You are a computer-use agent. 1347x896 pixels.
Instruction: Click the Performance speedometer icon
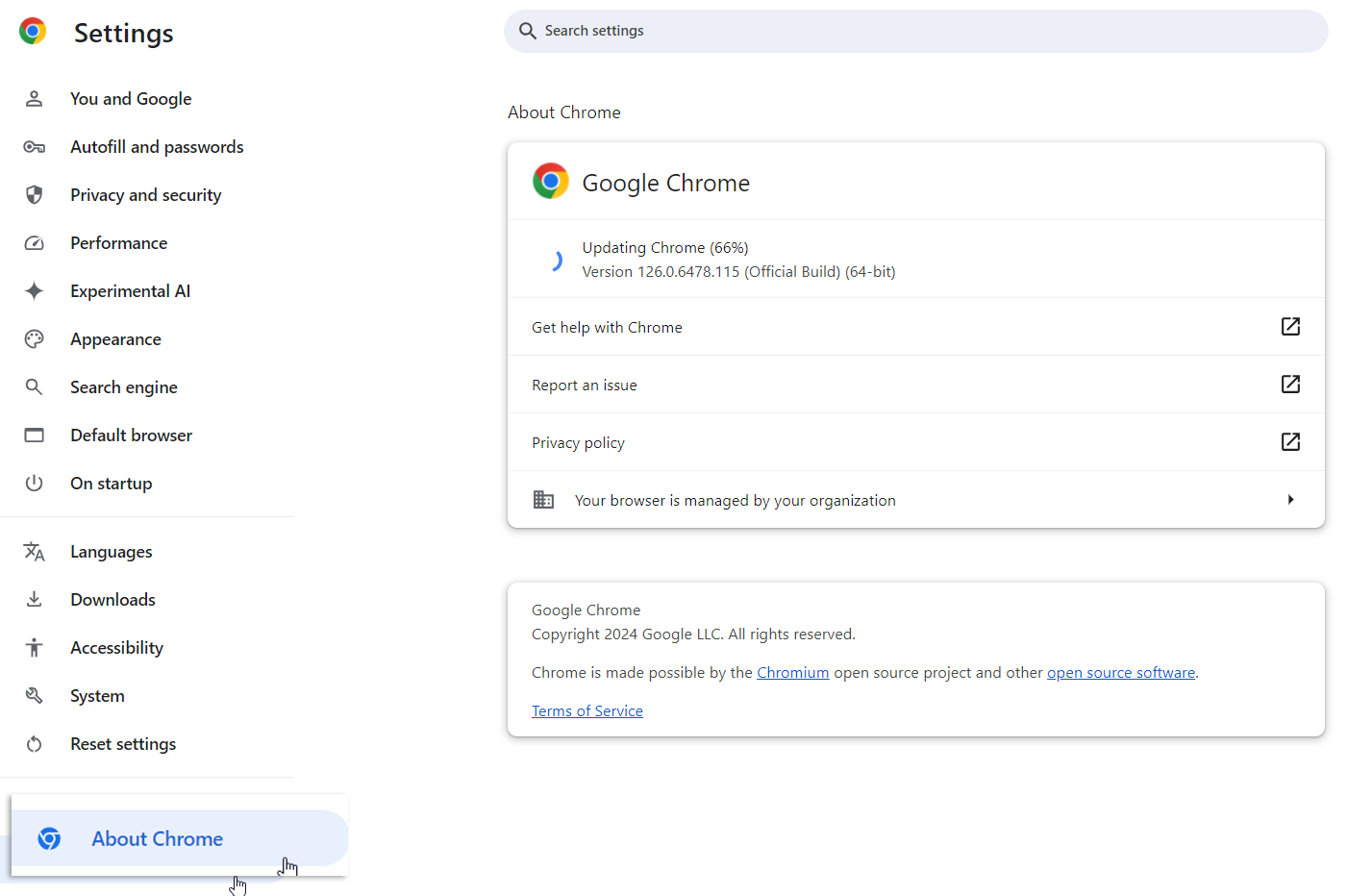(x=35, y=243)
